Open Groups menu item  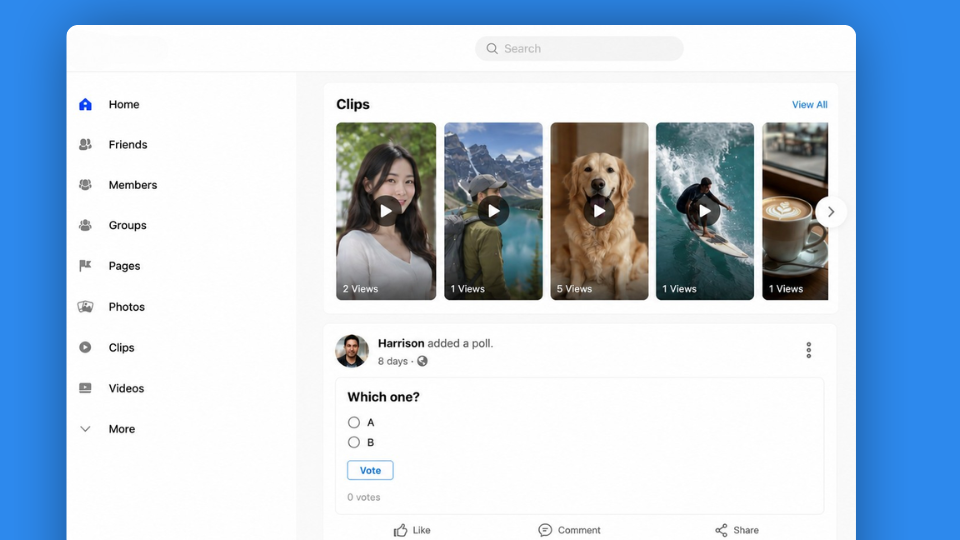(x=127, y=225)
